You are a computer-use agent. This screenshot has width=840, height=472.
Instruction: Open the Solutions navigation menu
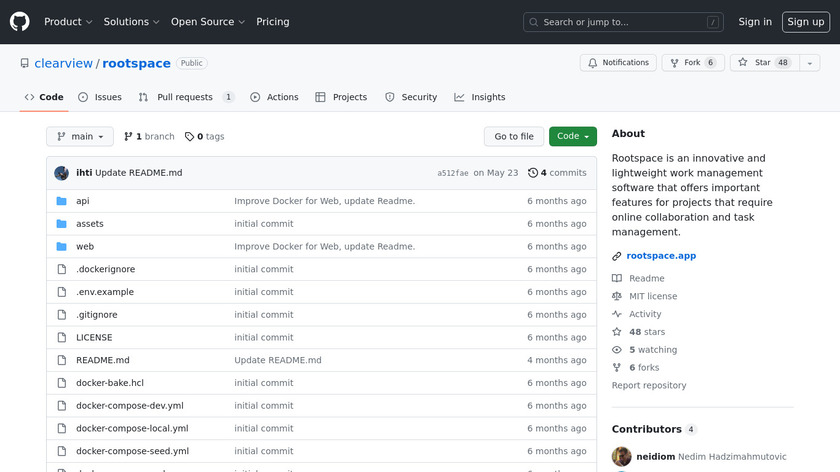pos(131,22)
